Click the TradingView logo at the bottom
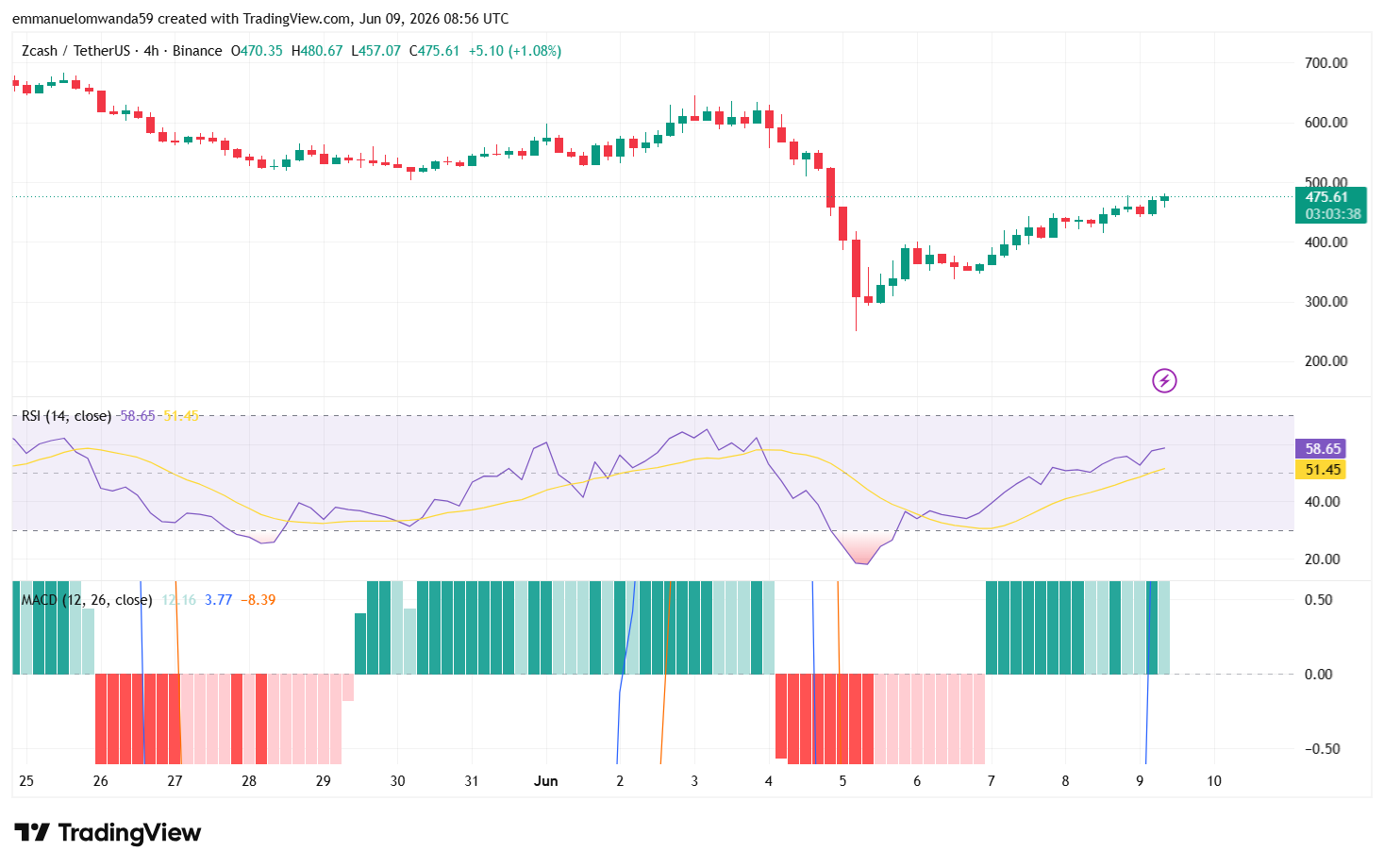This screenshot has height=868, width=1384. (108, 832)
